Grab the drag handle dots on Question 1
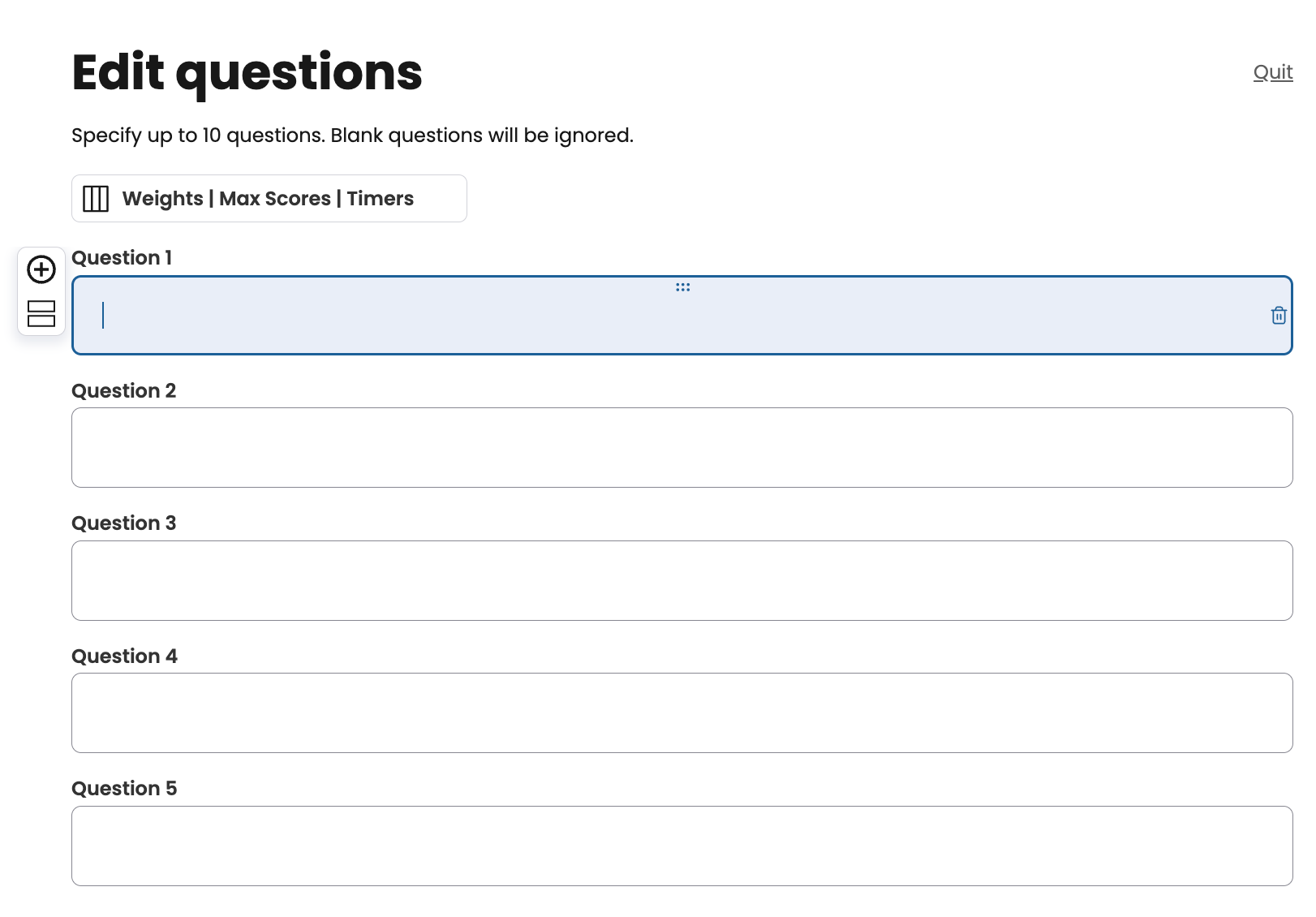Viewport: 1316px width, 917px height. 683,287
